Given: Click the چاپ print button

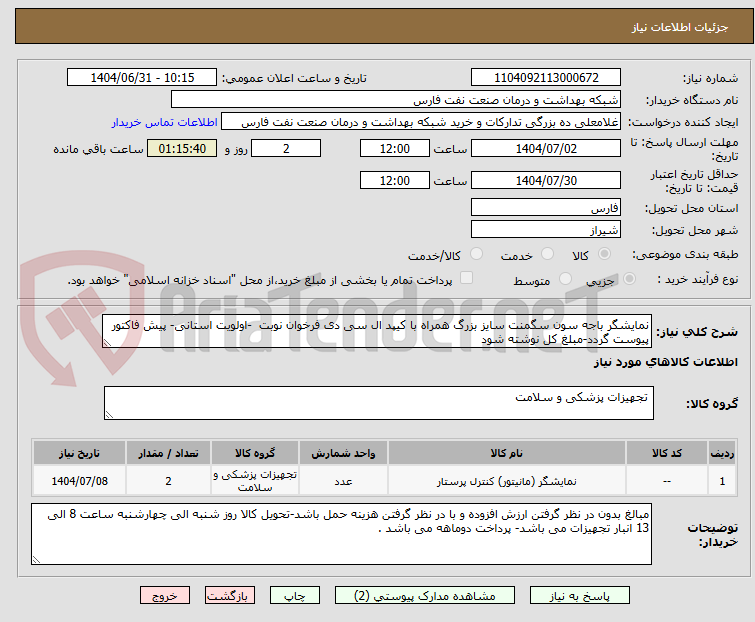Looking at the screenshot, I should pyautogui.click(x=295, y=596).
